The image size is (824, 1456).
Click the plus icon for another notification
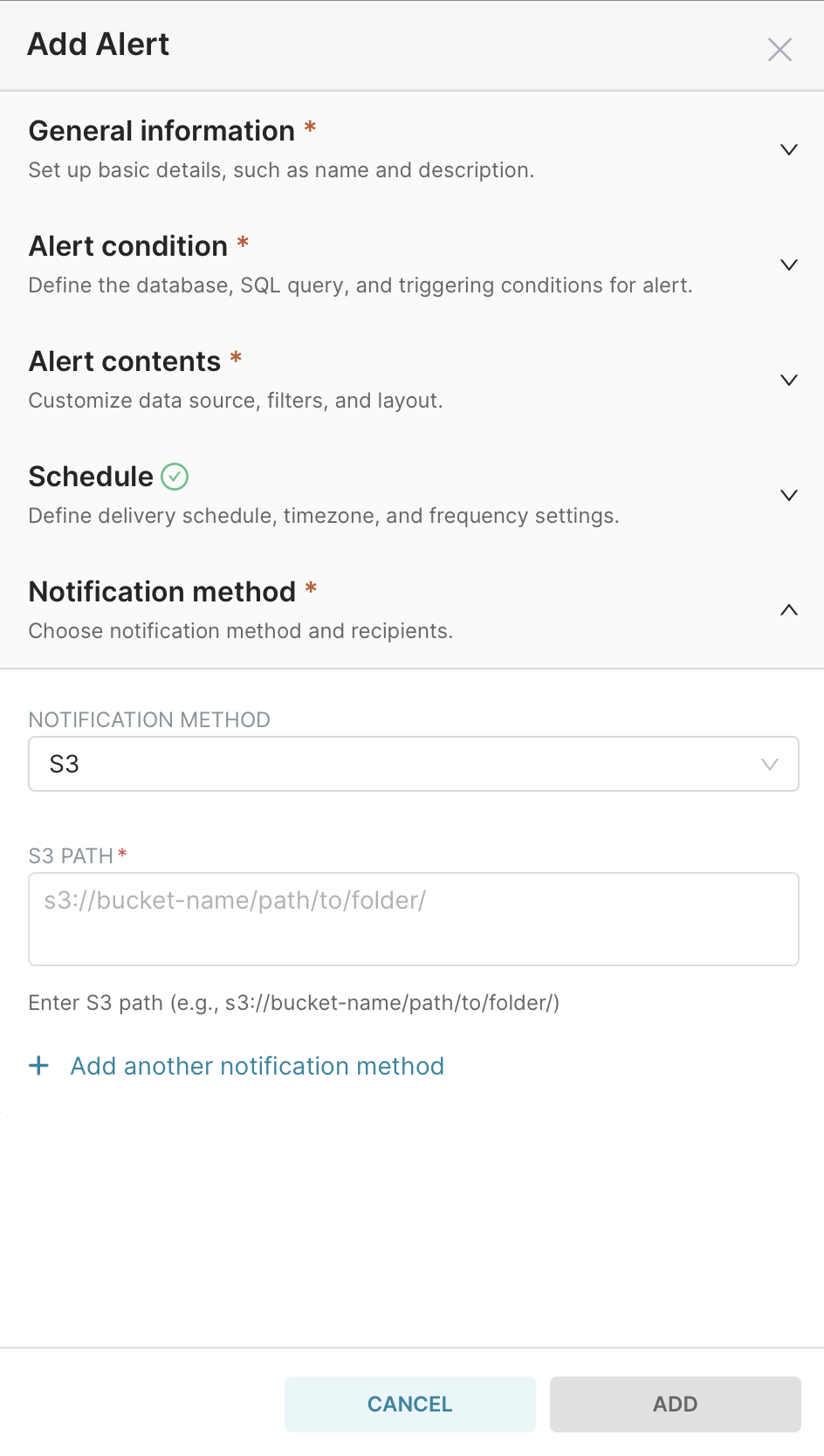pyautogui.click(x=39, y=1066)
